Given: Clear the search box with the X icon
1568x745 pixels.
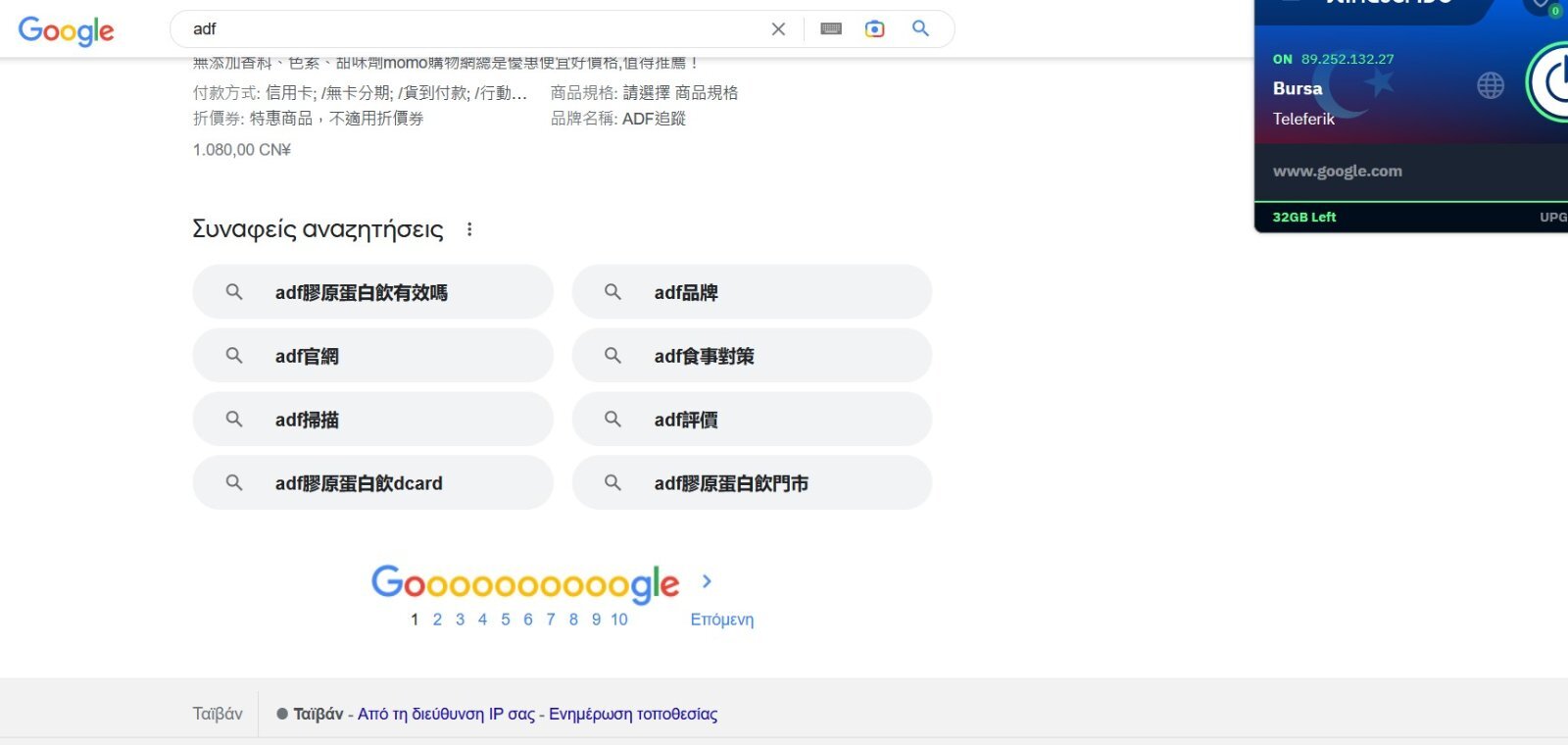Looking at the screenshot, I should click(x=778, y=29).
